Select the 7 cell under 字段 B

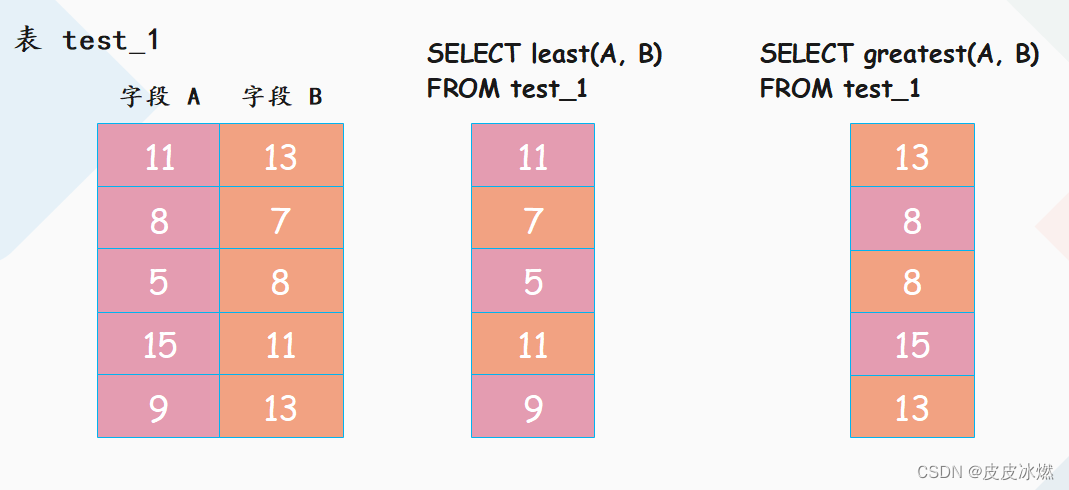(282, 218)
